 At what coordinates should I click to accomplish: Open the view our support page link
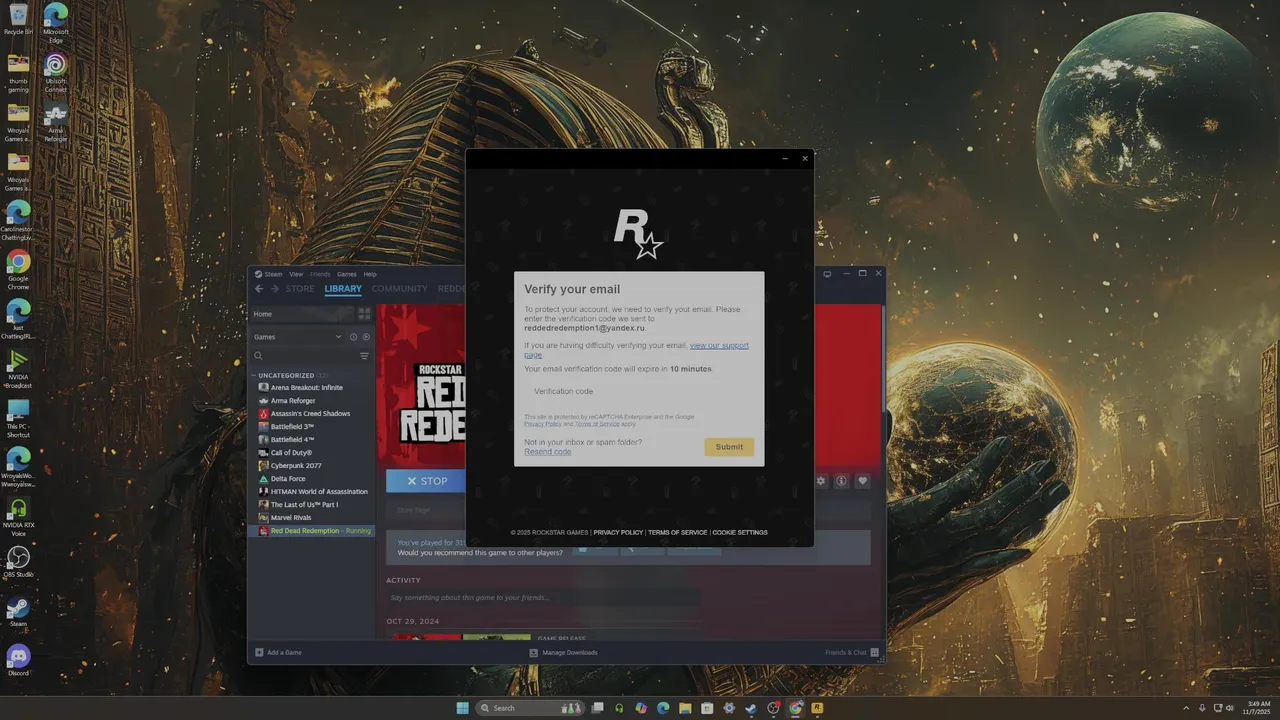pyautogui.click(x=719, y=345)
